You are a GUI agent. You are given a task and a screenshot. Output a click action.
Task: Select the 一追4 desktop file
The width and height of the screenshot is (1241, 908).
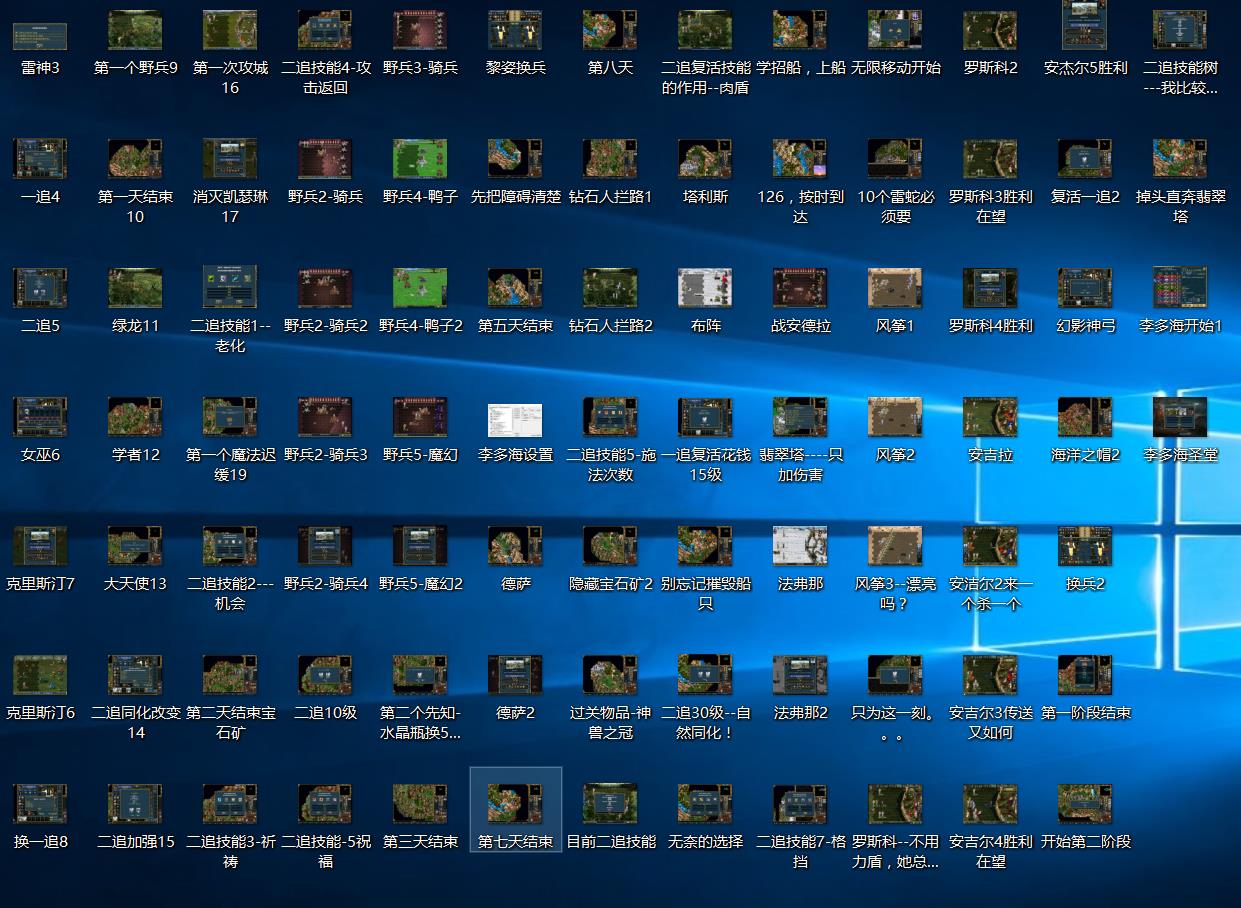point(40,160)
